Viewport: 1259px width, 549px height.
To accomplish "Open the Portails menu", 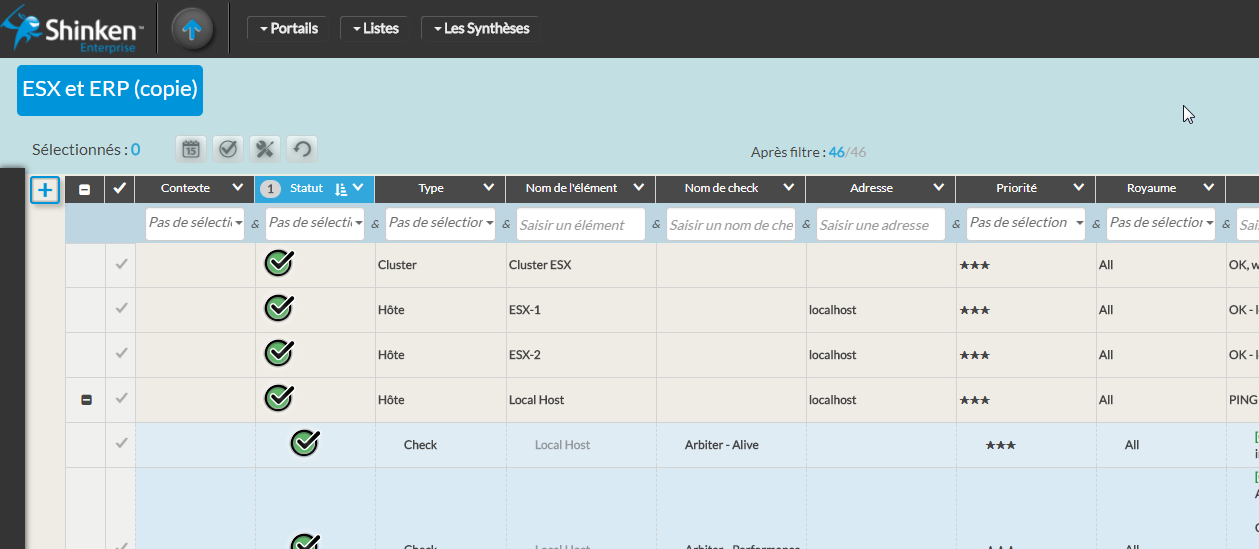I will [x=288, y=29].
